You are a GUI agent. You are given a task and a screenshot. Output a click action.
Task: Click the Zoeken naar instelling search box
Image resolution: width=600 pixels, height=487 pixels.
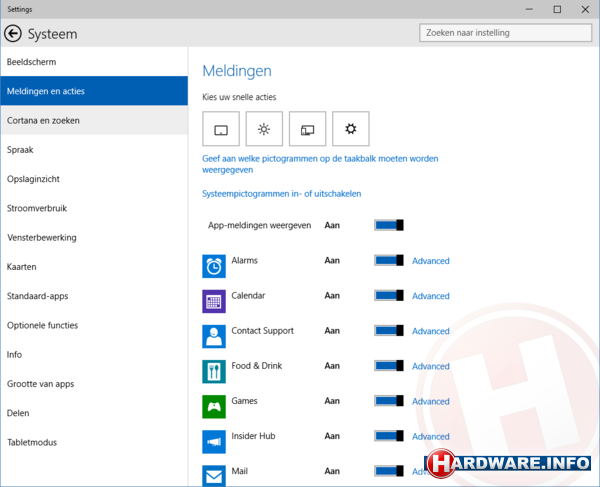point(503,33)
